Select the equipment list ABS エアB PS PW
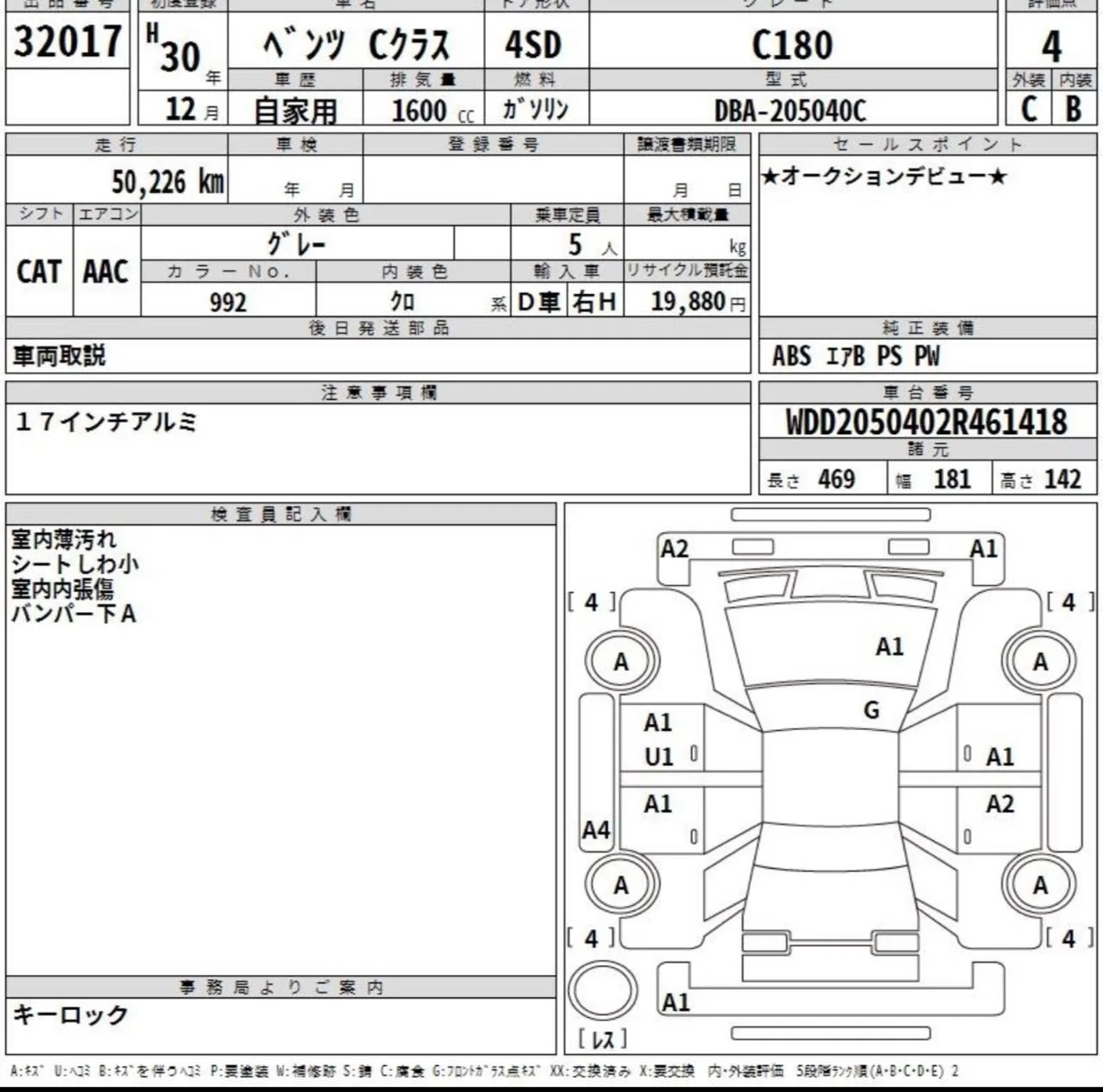This screenshot has width=1103, height=1092. click(857, 355)
